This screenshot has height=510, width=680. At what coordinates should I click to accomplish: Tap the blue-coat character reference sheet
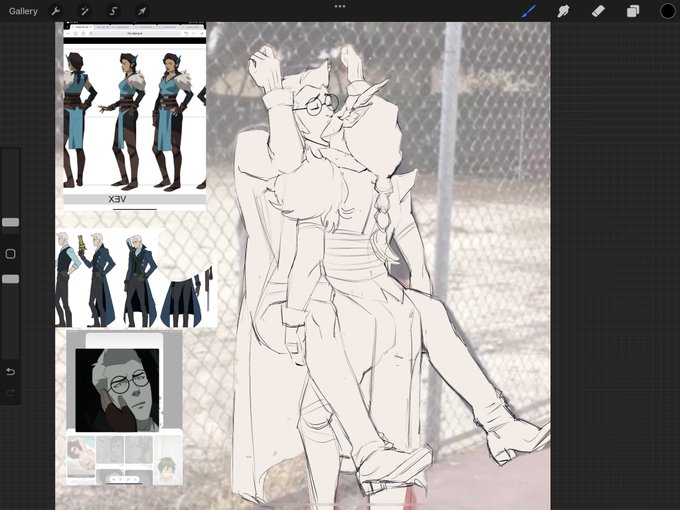[x=136, y=278]
